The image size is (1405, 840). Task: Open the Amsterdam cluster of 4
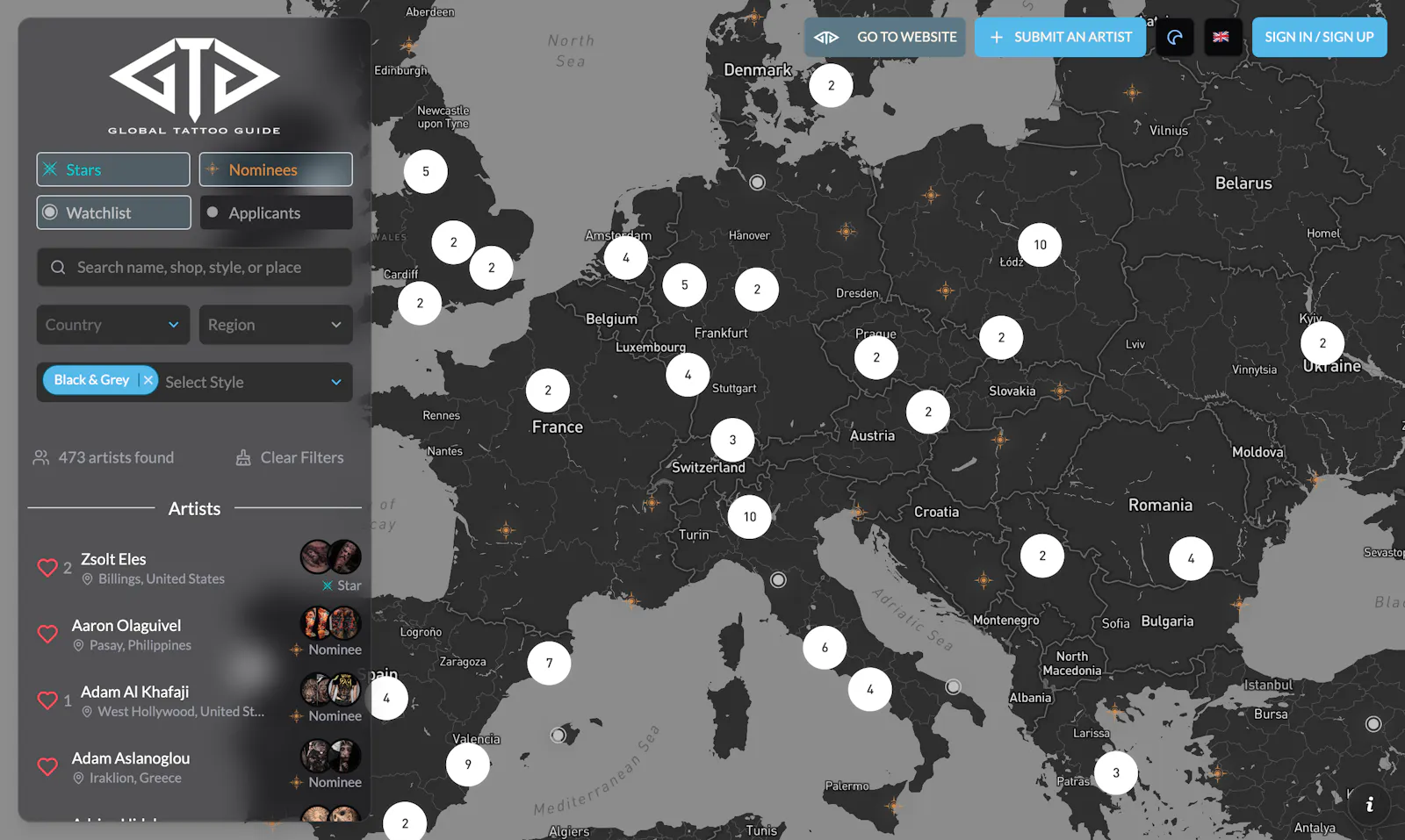click(626, 257)
